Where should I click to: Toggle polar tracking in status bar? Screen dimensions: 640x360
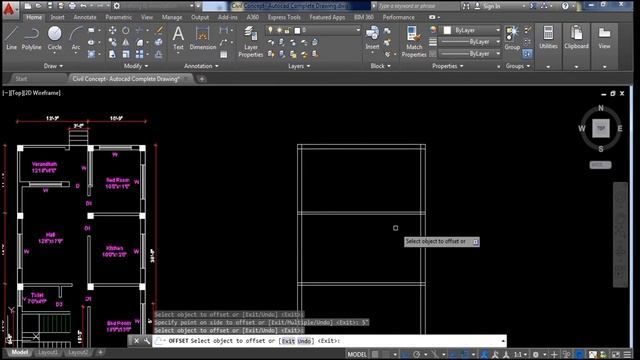[416, 354]
